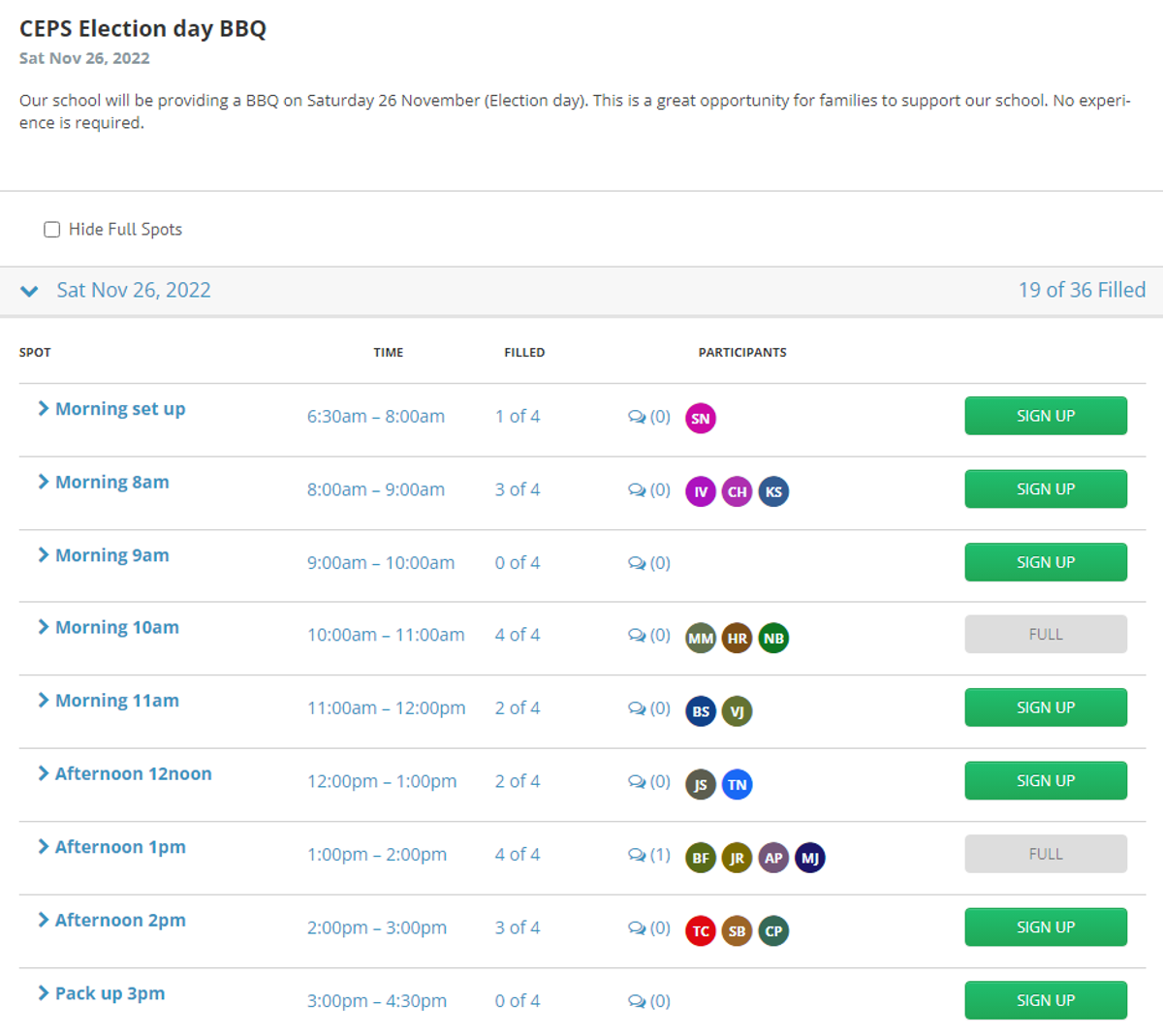Click the TN participant avatar
Viewport: 1163px width, 1036px height.
737,784
